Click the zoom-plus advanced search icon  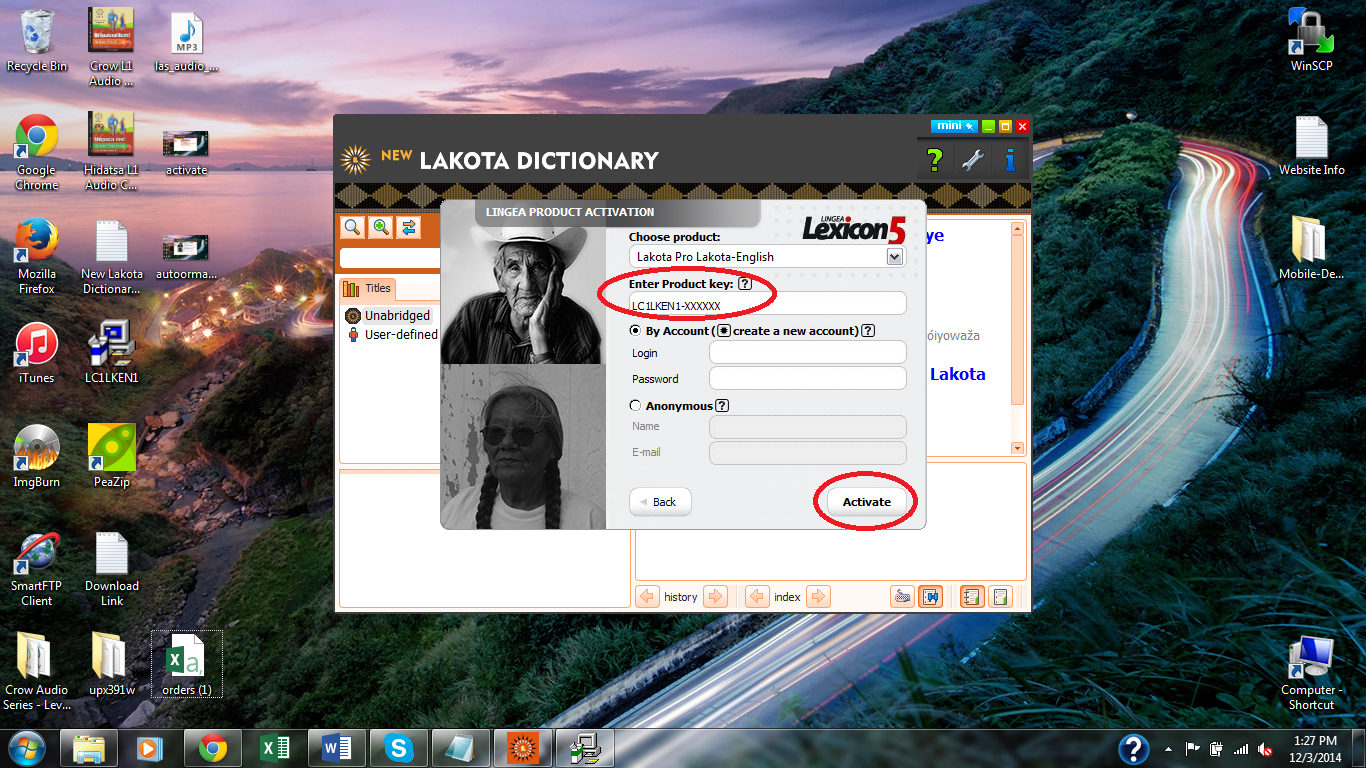pyautogui.click(x=381, y=227)
